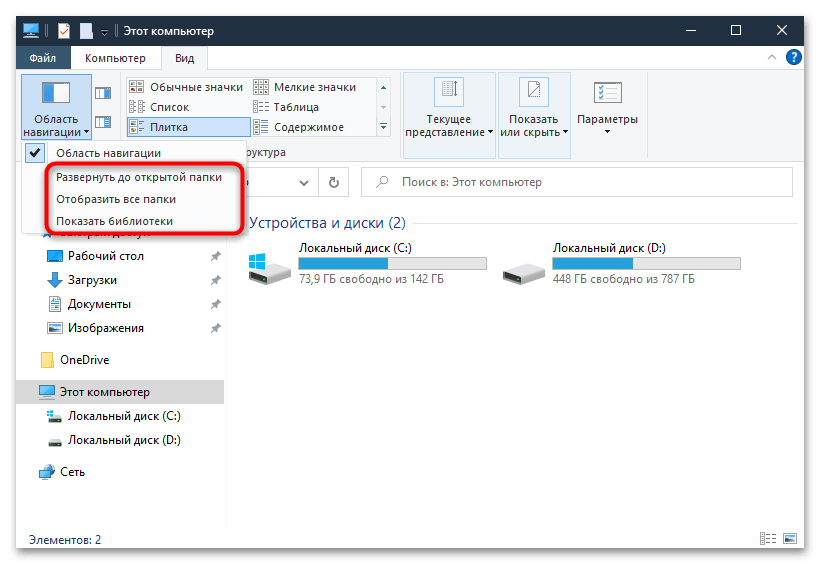Open the address bar history dropdown arrow
The image size is (820, 564).
pyautogui.click(x=303, y=183)
